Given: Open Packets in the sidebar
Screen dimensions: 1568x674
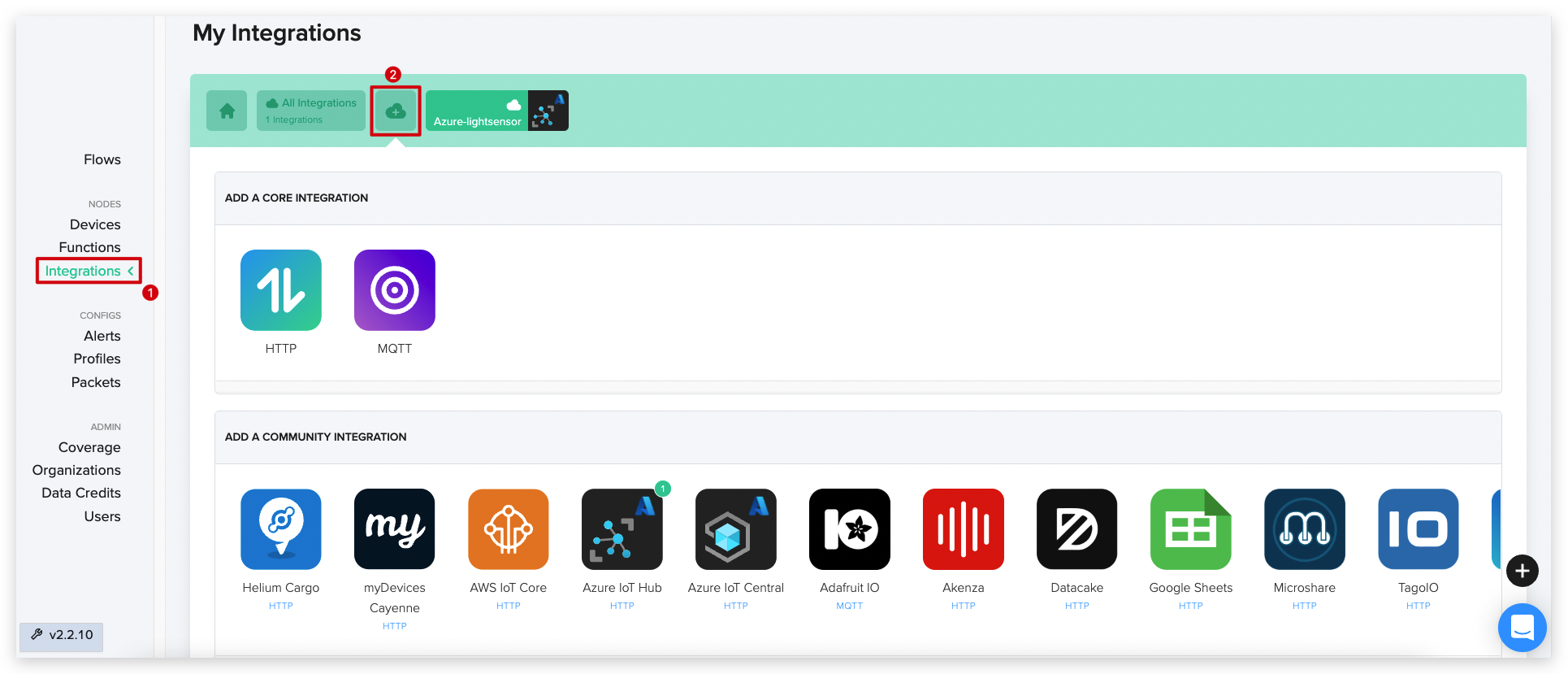Looking at the screenshot, I should pyautogui.click(x=96, y=382).
